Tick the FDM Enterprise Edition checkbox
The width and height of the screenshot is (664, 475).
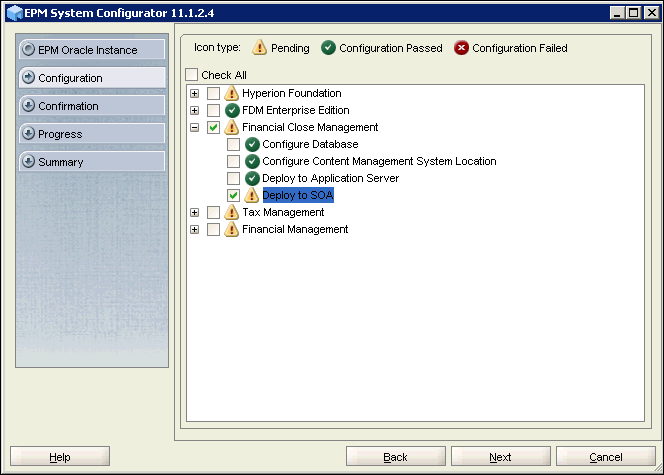point(213,110)
